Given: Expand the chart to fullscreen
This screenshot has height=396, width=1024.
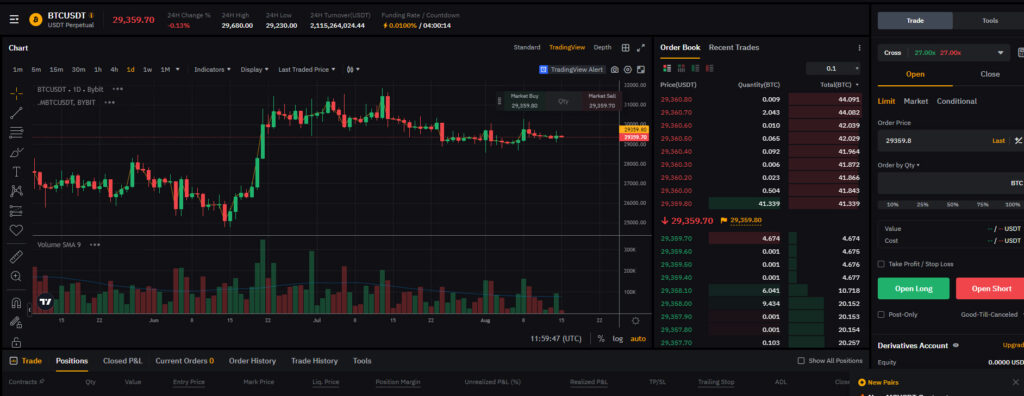Looking at the screenshot, I should [x=641, y=48].
